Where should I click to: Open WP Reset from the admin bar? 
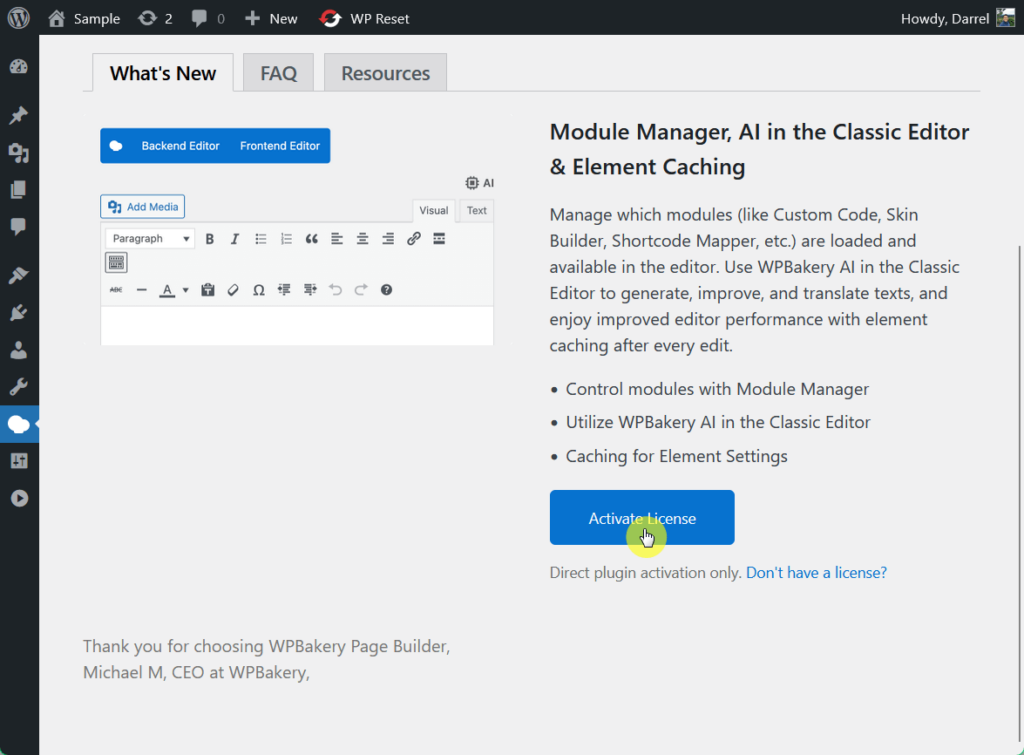[364, 18]
